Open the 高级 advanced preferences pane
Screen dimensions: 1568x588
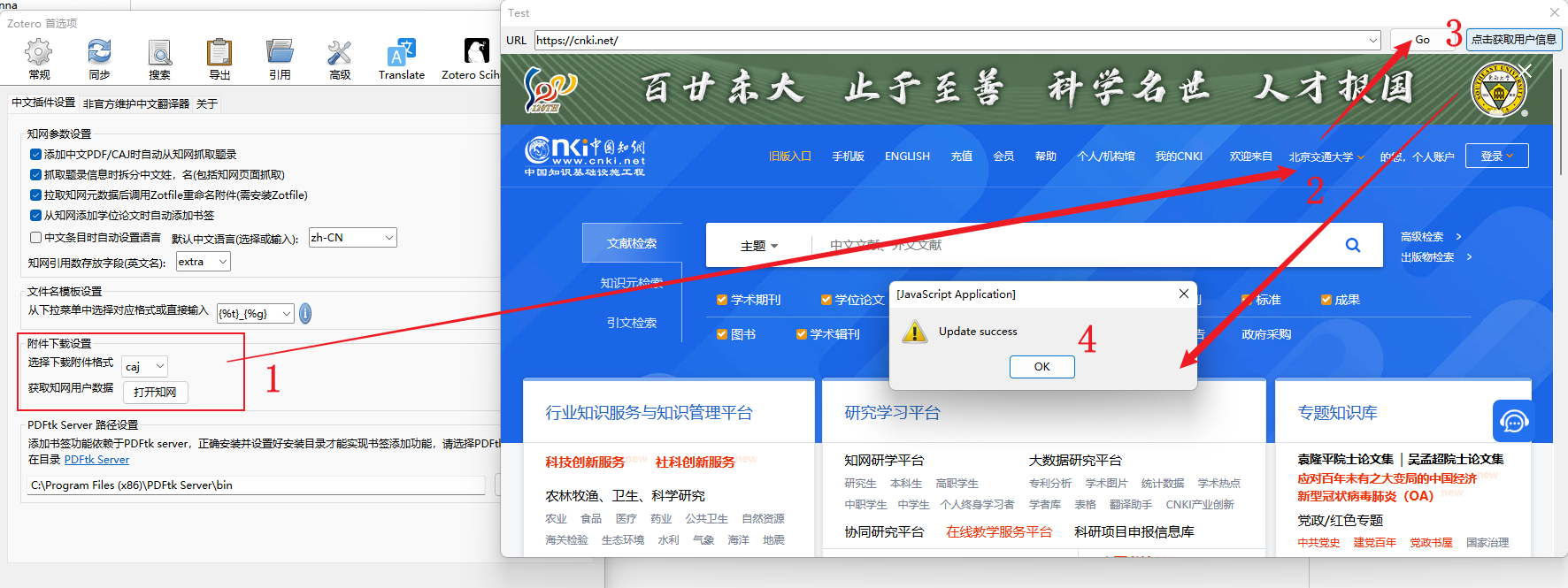[340, 59]
